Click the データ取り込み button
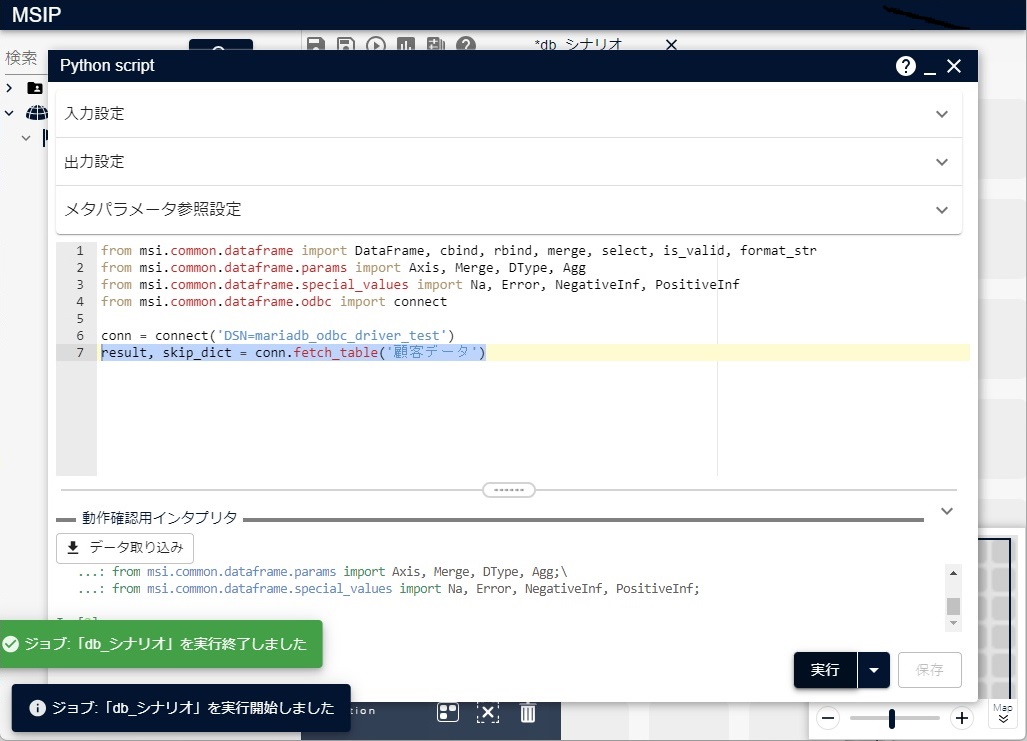Image resolution: width=1027 pixels, height=741 pixels. 125,548
